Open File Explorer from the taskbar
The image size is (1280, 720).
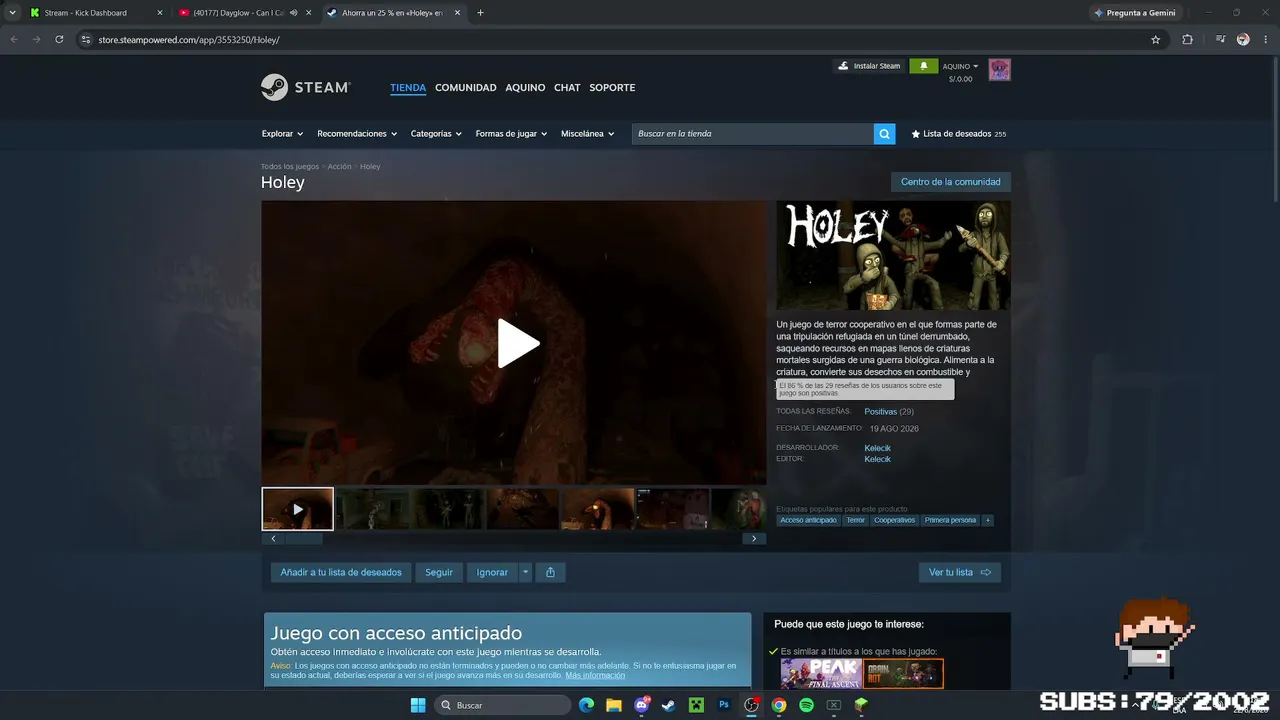(x=614, y=705)
